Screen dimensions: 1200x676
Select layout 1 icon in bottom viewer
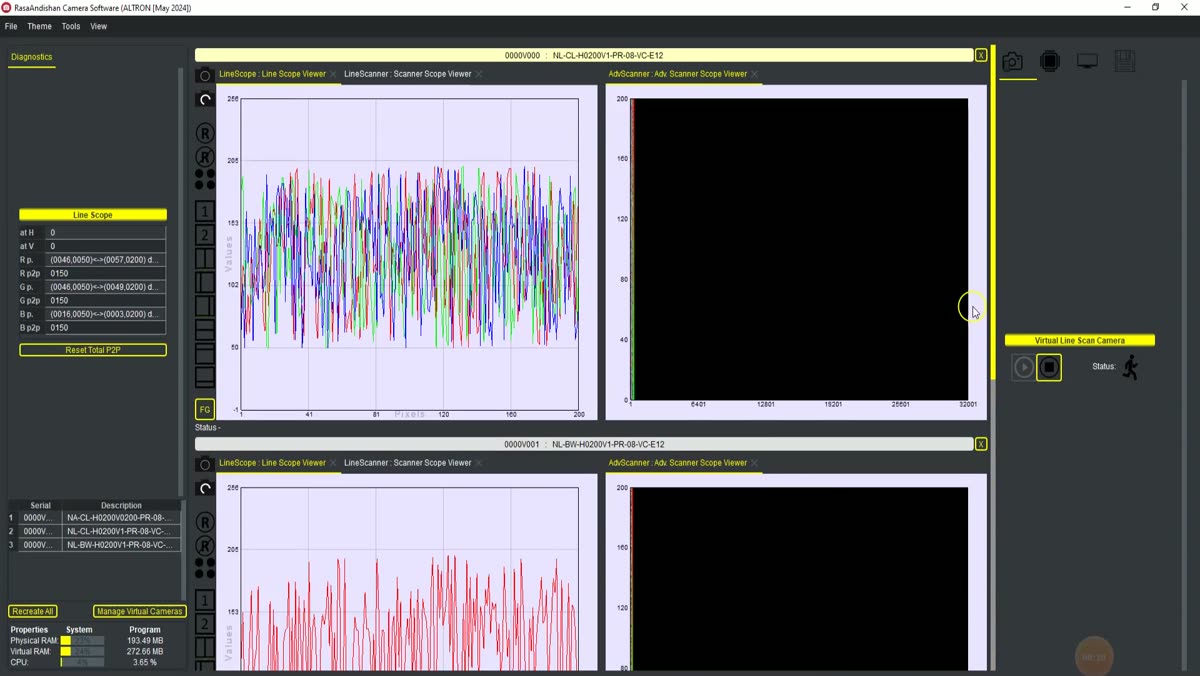[205, 600]
